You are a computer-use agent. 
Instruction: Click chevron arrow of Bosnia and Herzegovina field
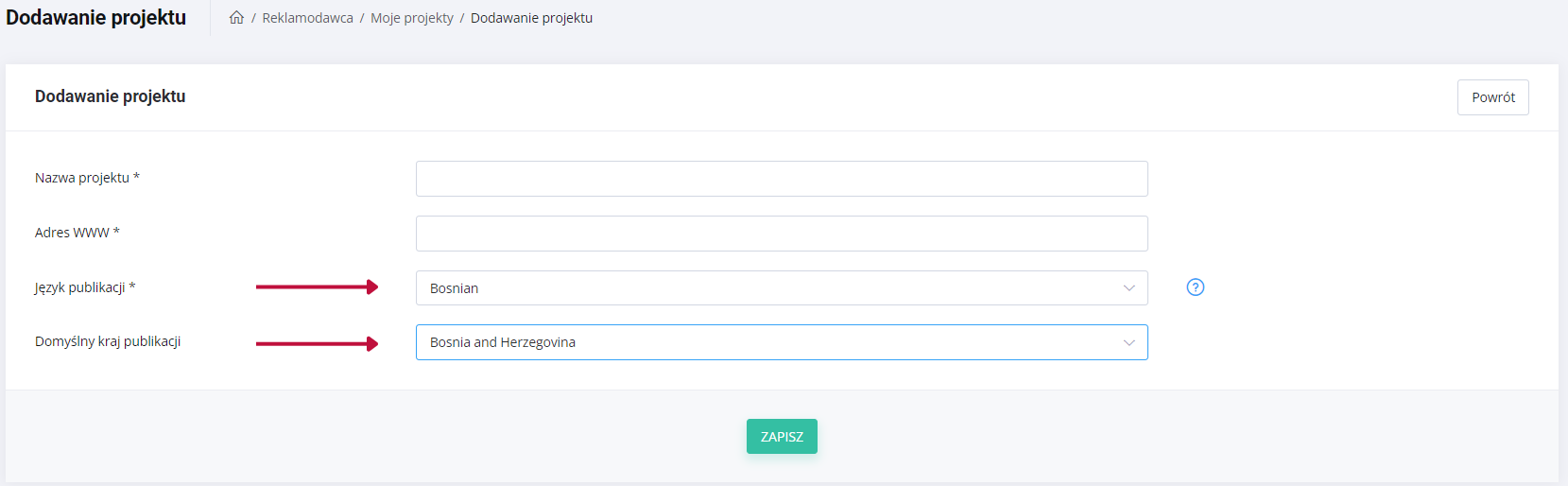1129,342
